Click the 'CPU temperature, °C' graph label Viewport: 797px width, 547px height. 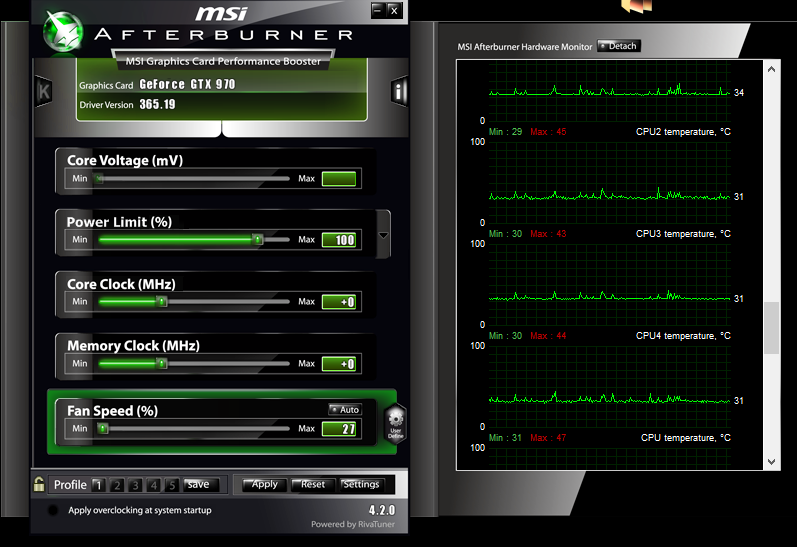click(x=686, y=438)
